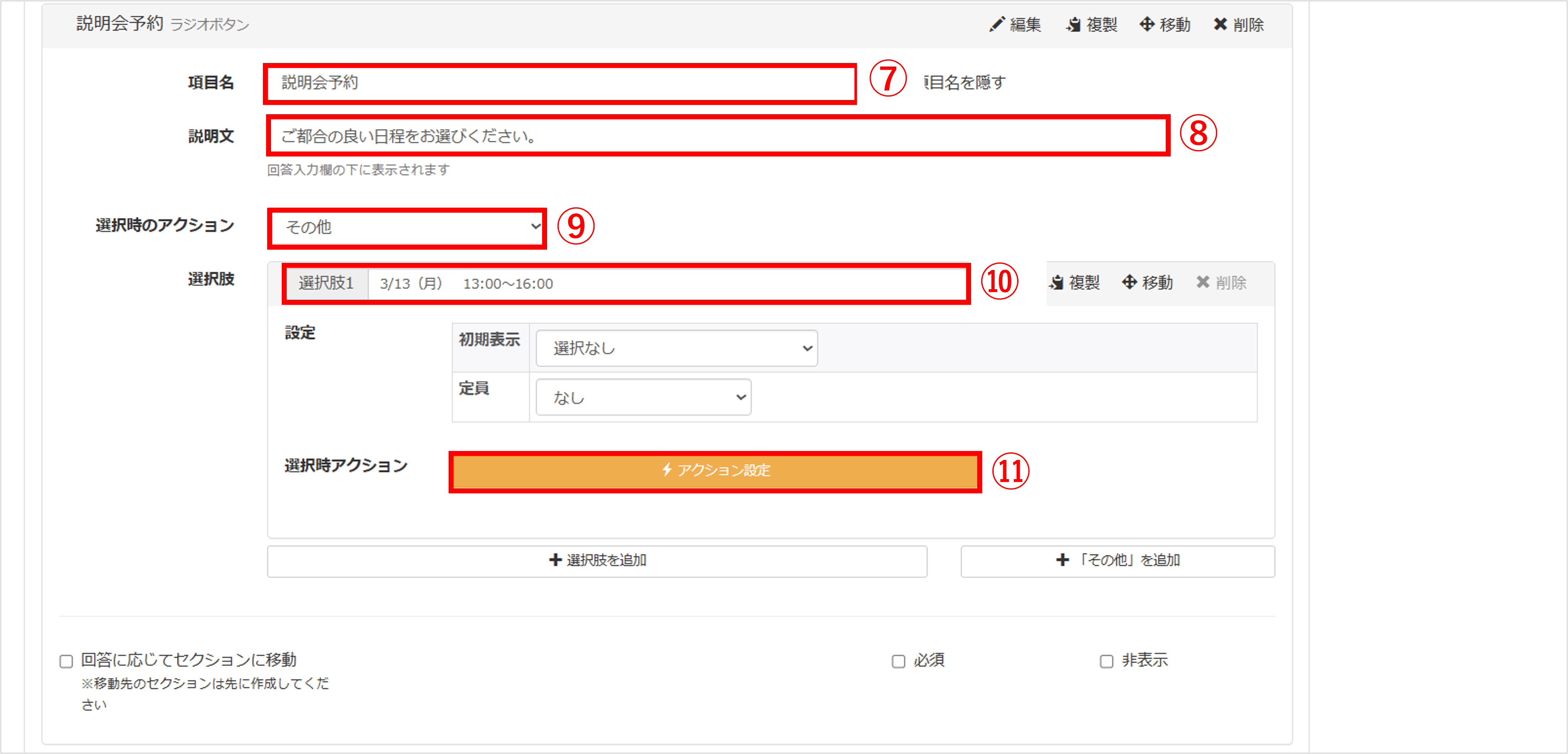Duplicate 選択肢1 using its 複製 icon

pos(1056,282)
